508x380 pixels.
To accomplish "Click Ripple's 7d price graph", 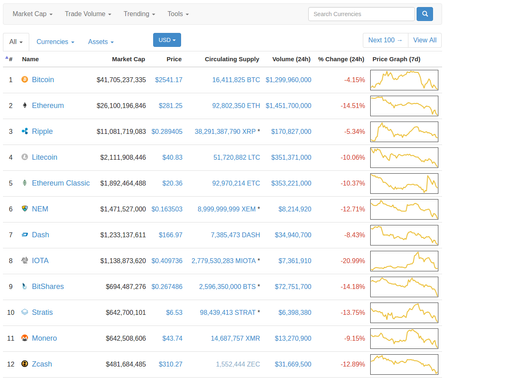I will click(404, 131).
